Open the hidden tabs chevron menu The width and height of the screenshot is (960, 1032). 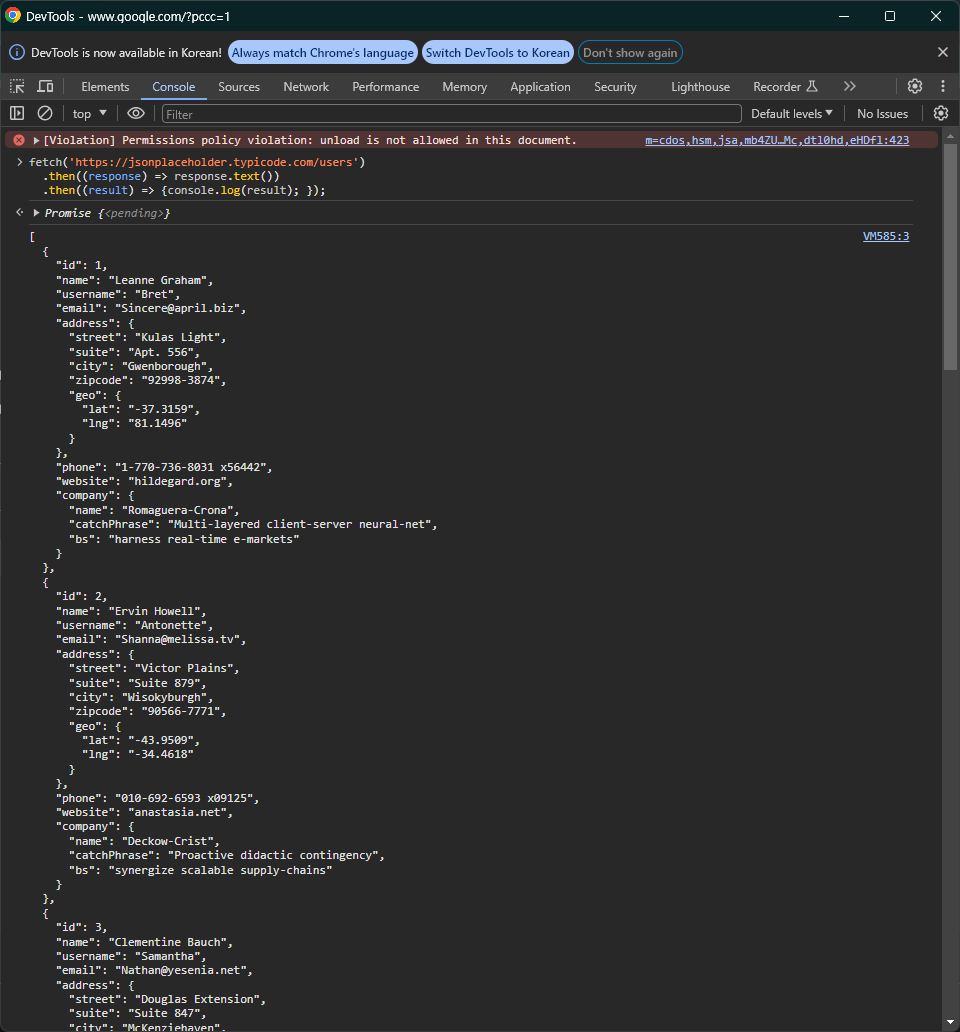pyautogui.click(x=849, y=87)
